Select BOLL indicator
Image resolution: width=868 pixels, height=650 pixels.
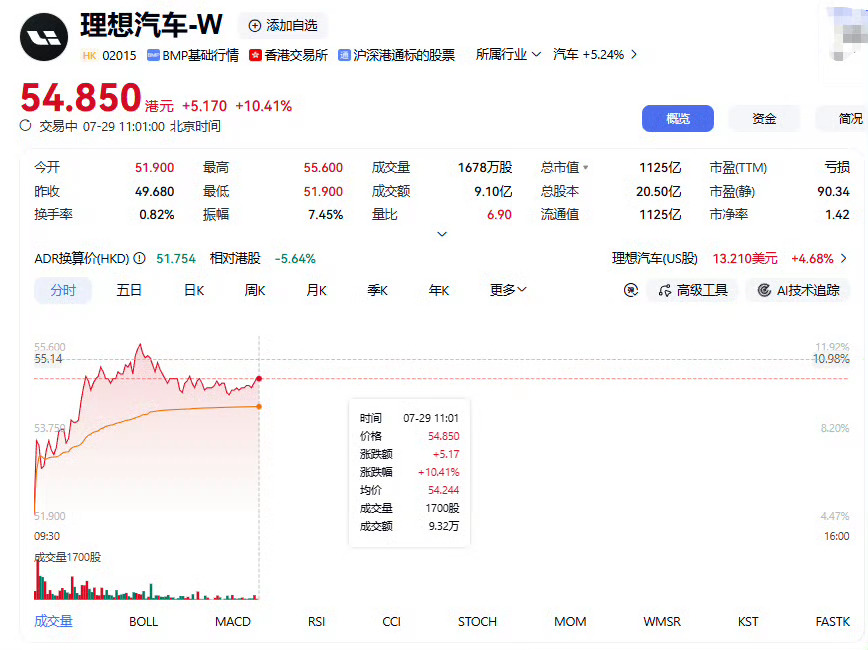tap(143, 621)
